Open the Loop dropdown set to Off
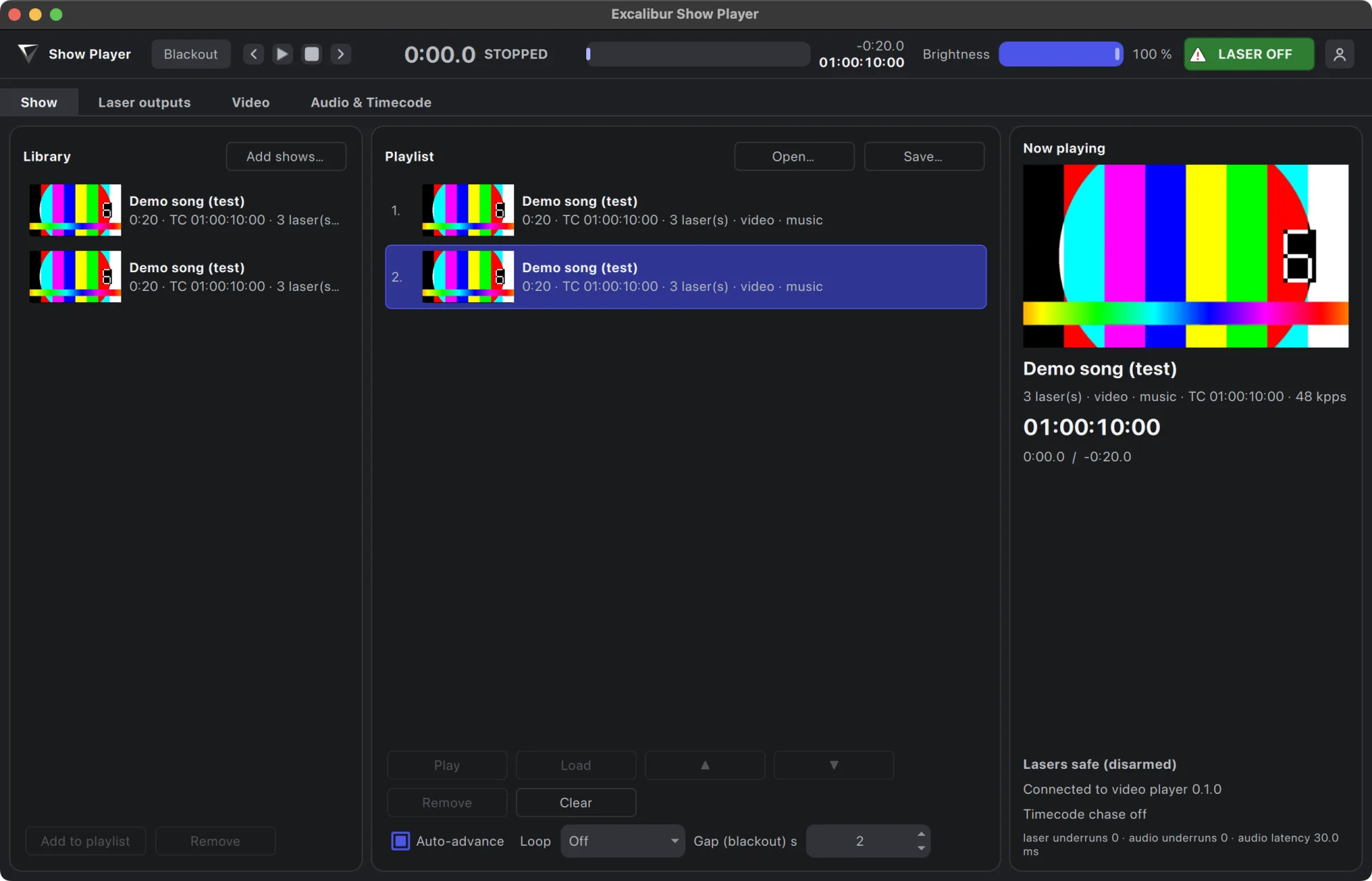 (x=622, y=841)
